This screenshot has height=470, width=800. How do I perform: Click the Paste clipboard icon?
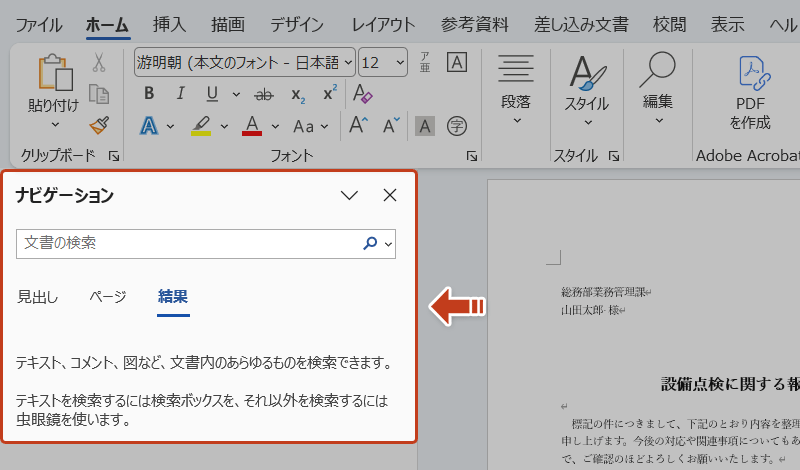coord(55,72)
